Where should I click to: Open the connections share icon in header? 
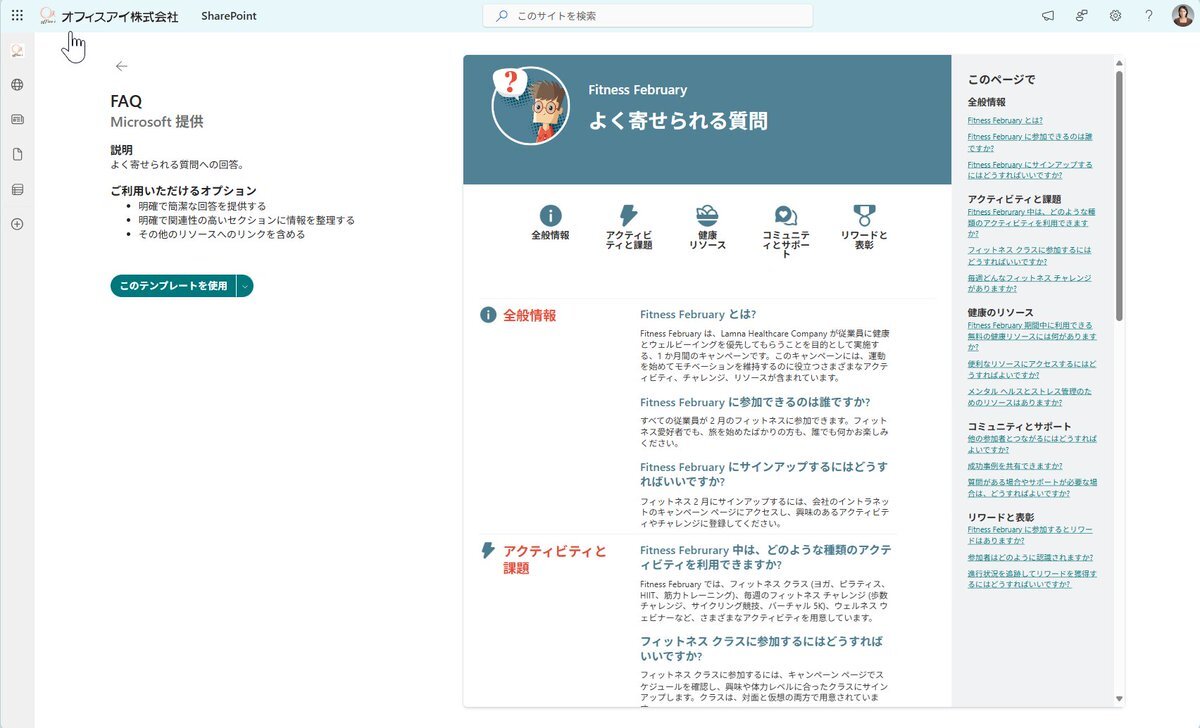(1082, 16)
